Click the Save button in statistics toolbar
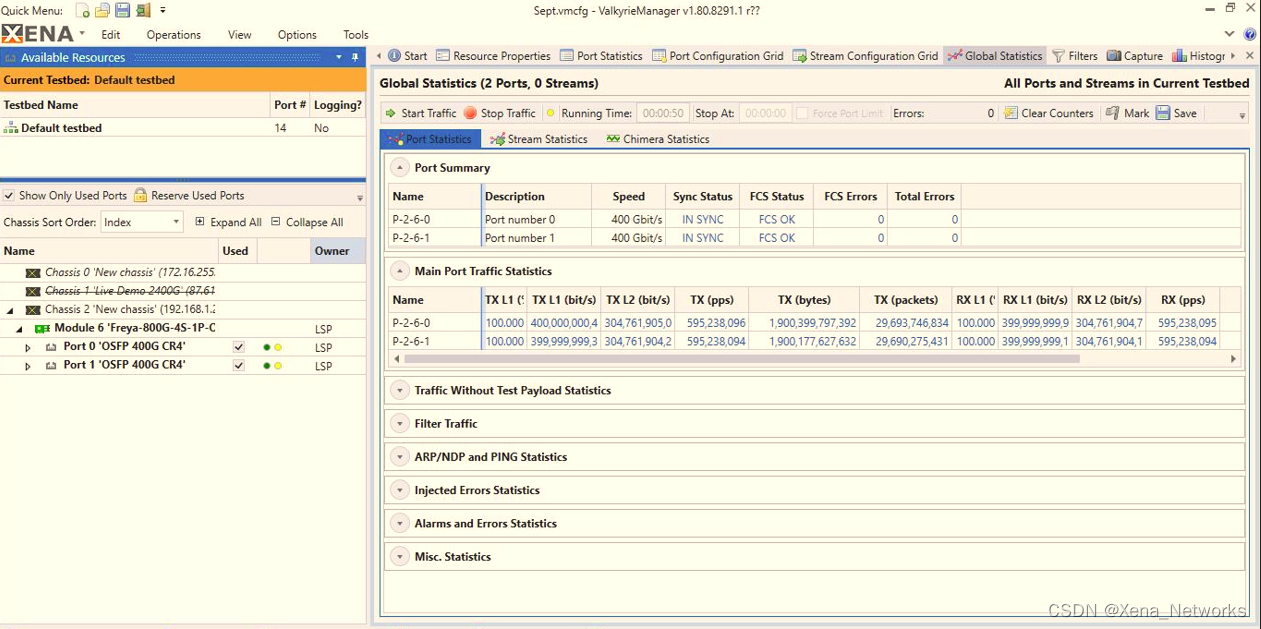This screenshot has height=629, width=1261. [1176, 113]
